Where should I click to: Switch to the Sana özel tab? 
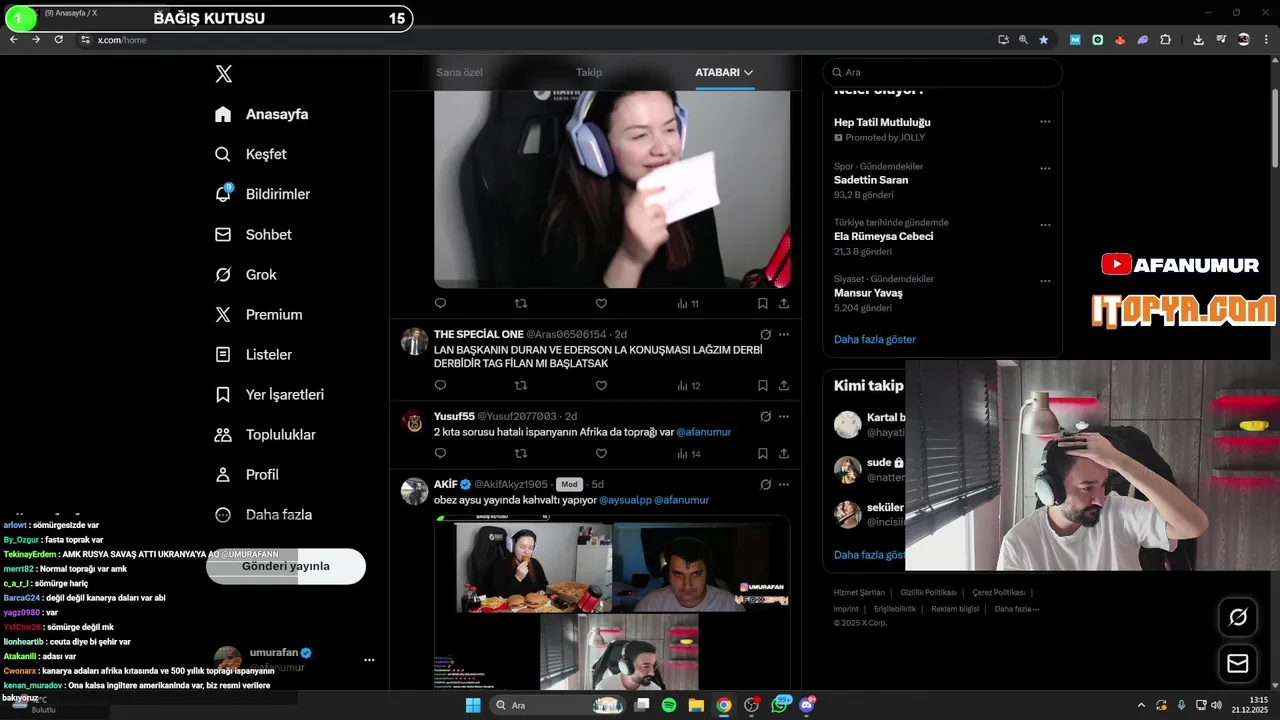(459, 72)
